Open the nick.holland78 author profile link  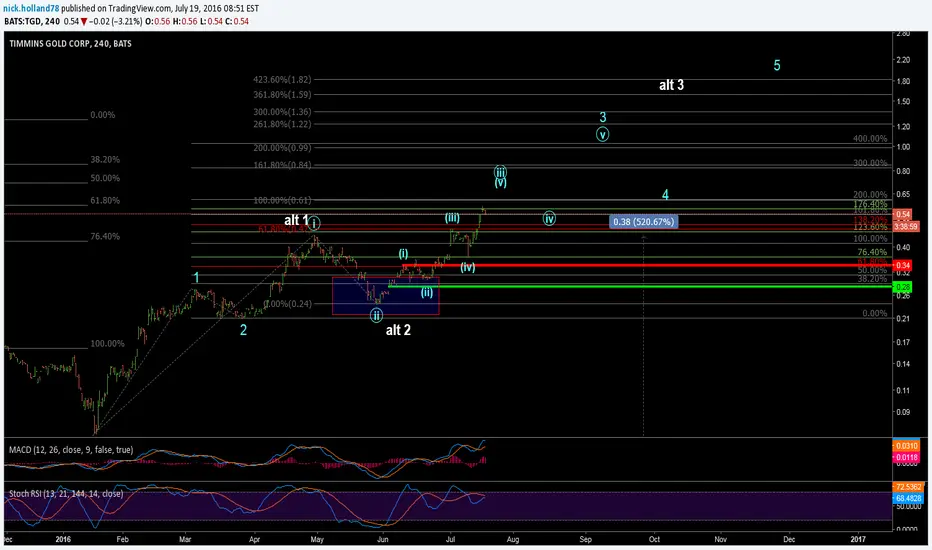point(31,8)
